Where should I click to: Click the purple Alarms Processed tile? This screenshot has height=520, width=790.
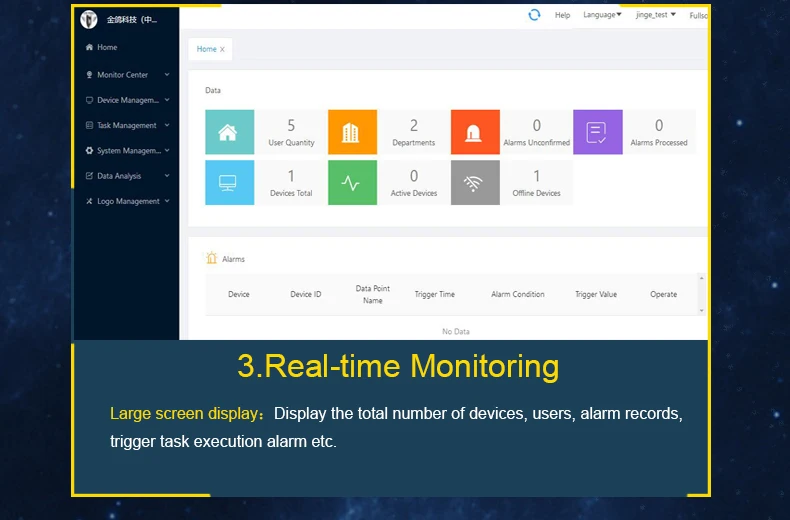(x=598, y=132)
